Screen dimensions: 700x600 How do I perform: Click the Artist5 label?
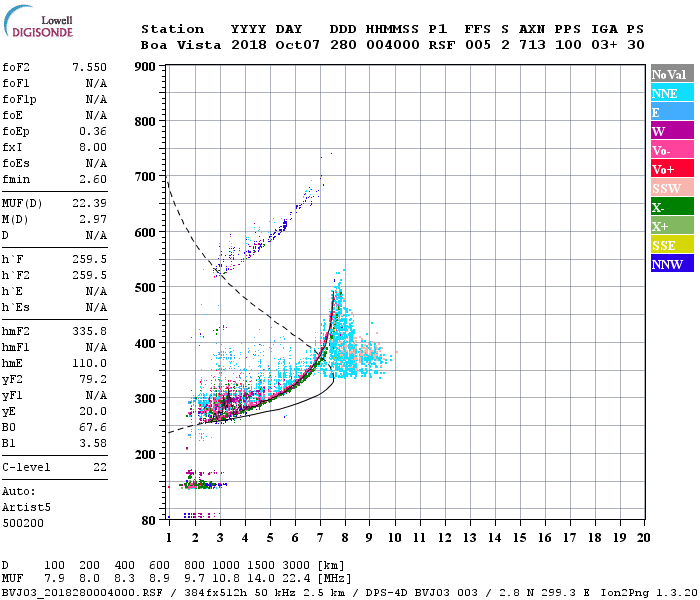(x=26, y=508)
